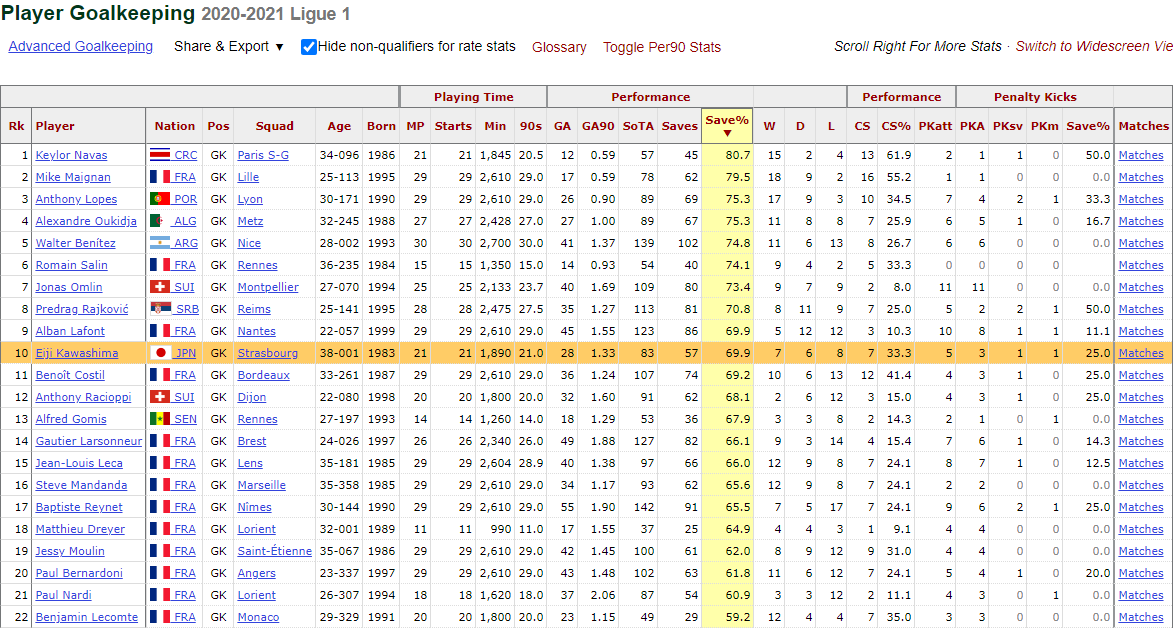Open Marseille squad page
The height and width of the screenshot is (628, 1173).
tap(262, 485)
